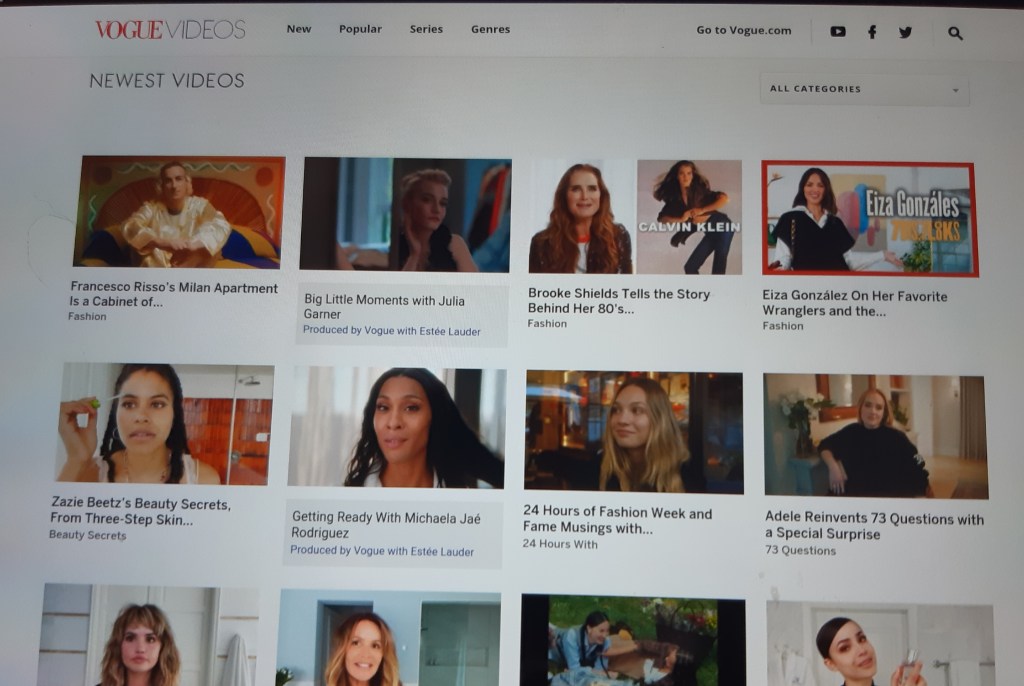
Task: Open the YouTube icon in header
Action: [838, 31]
